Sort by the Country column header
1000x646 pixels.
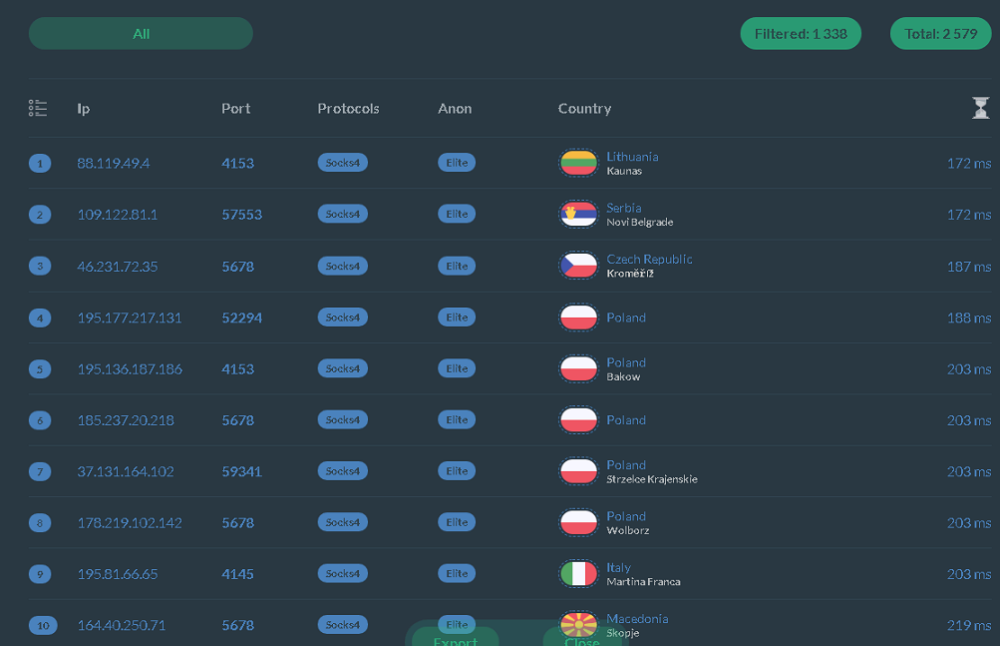(x=584, y=108)
